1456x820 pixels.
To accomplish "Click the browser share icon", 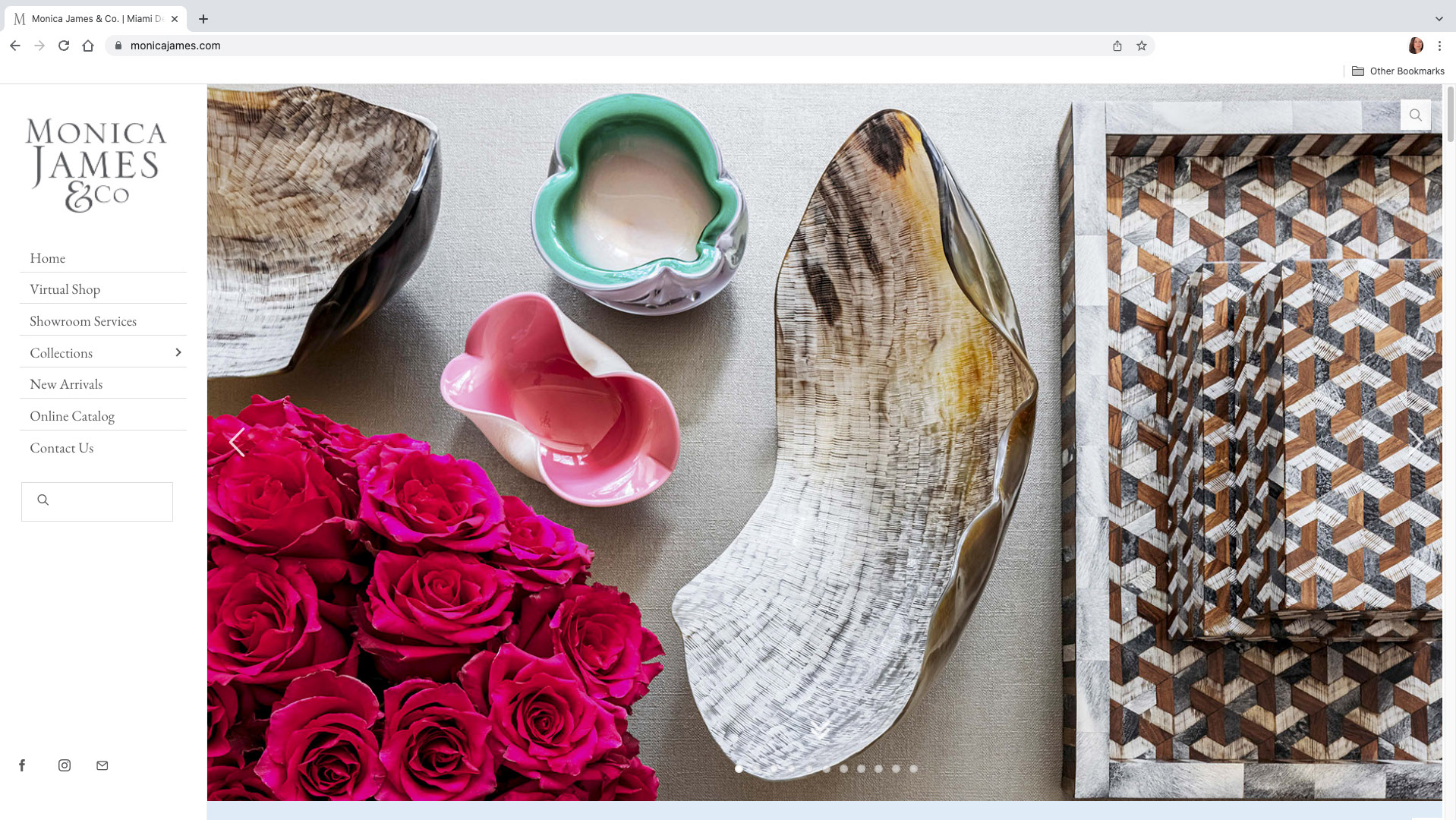I will [1117, 46].
